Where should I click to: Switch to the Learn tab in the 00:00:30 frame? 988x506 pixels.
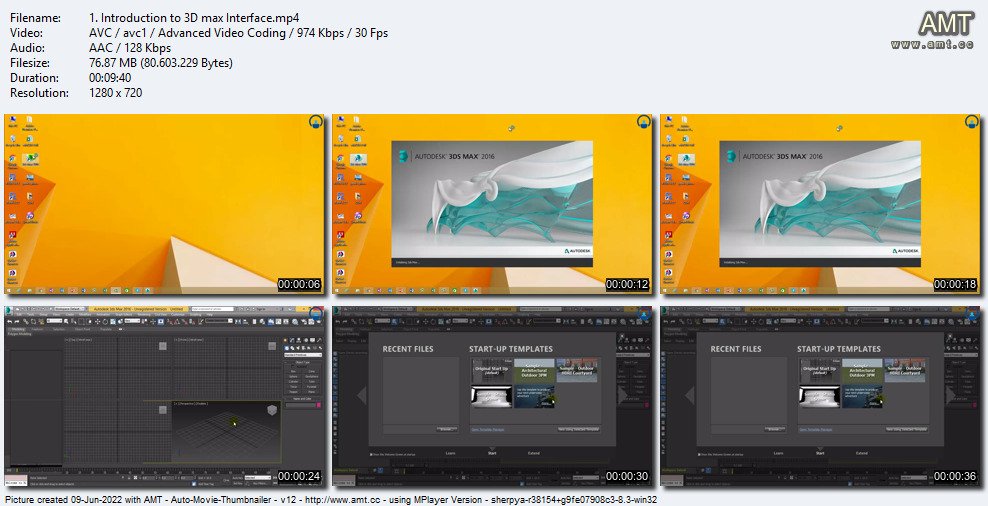(451, 453)
